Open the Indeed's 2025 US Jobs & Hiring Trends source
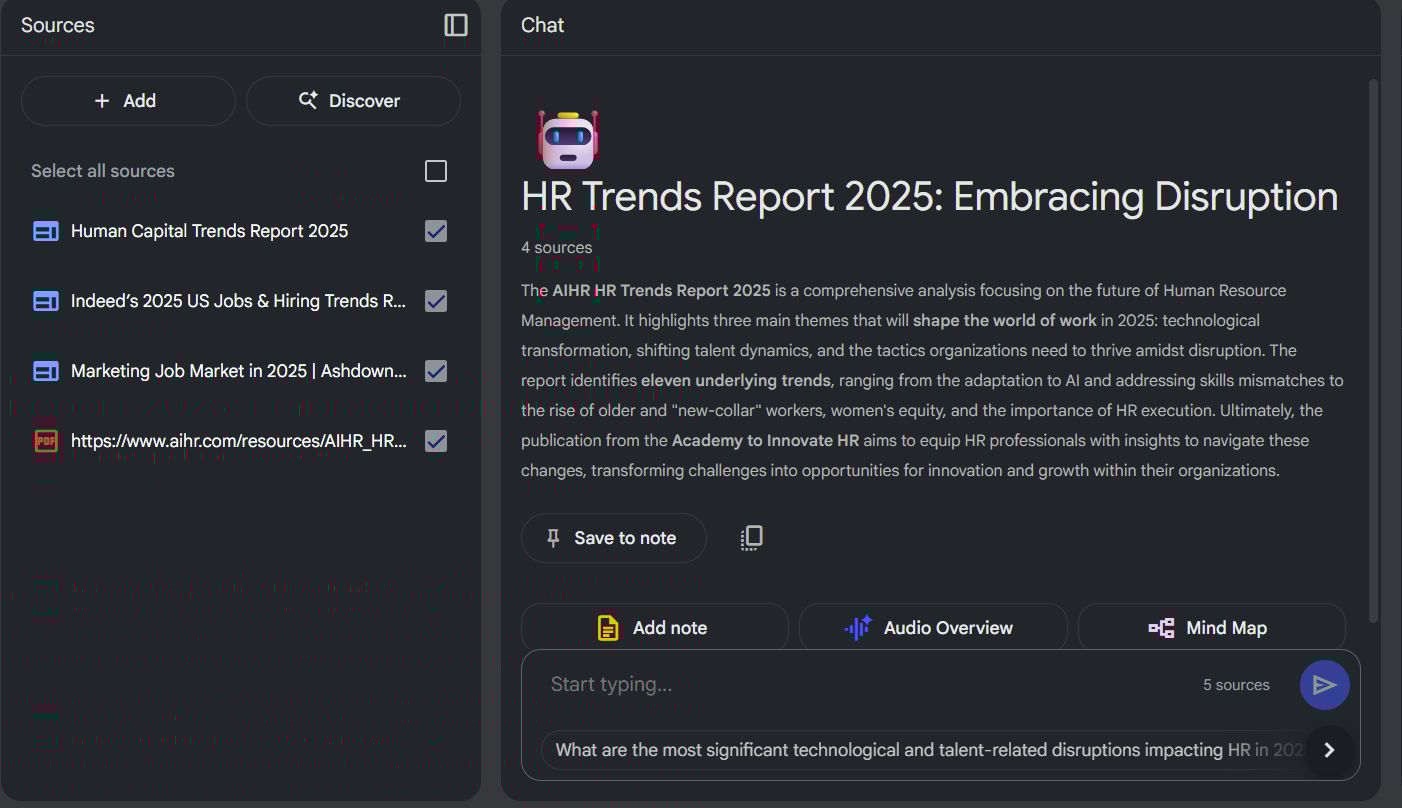 (x=239, y=301)
